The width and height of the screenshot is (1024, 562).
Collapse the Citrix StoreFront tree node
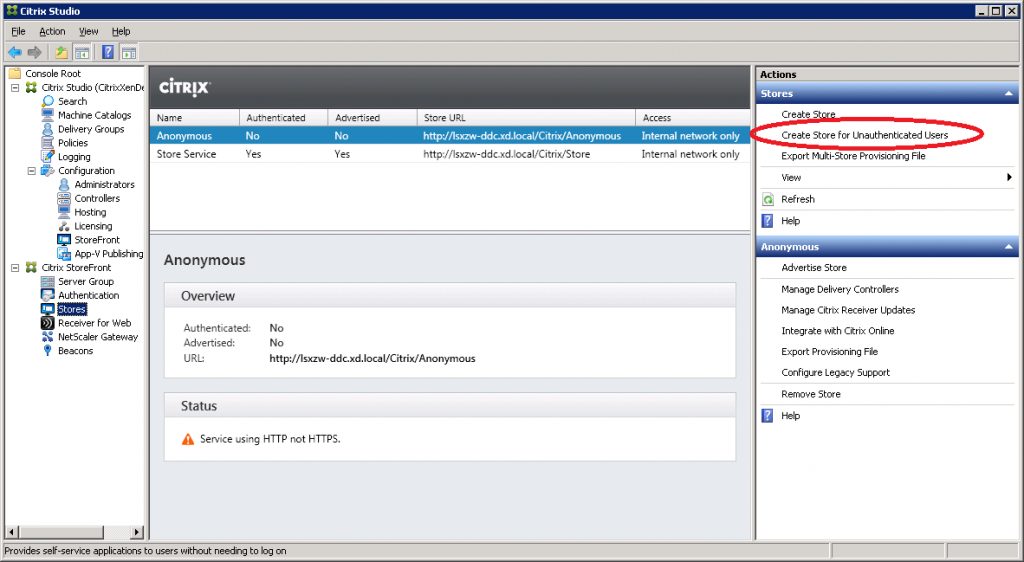(16, 268)
